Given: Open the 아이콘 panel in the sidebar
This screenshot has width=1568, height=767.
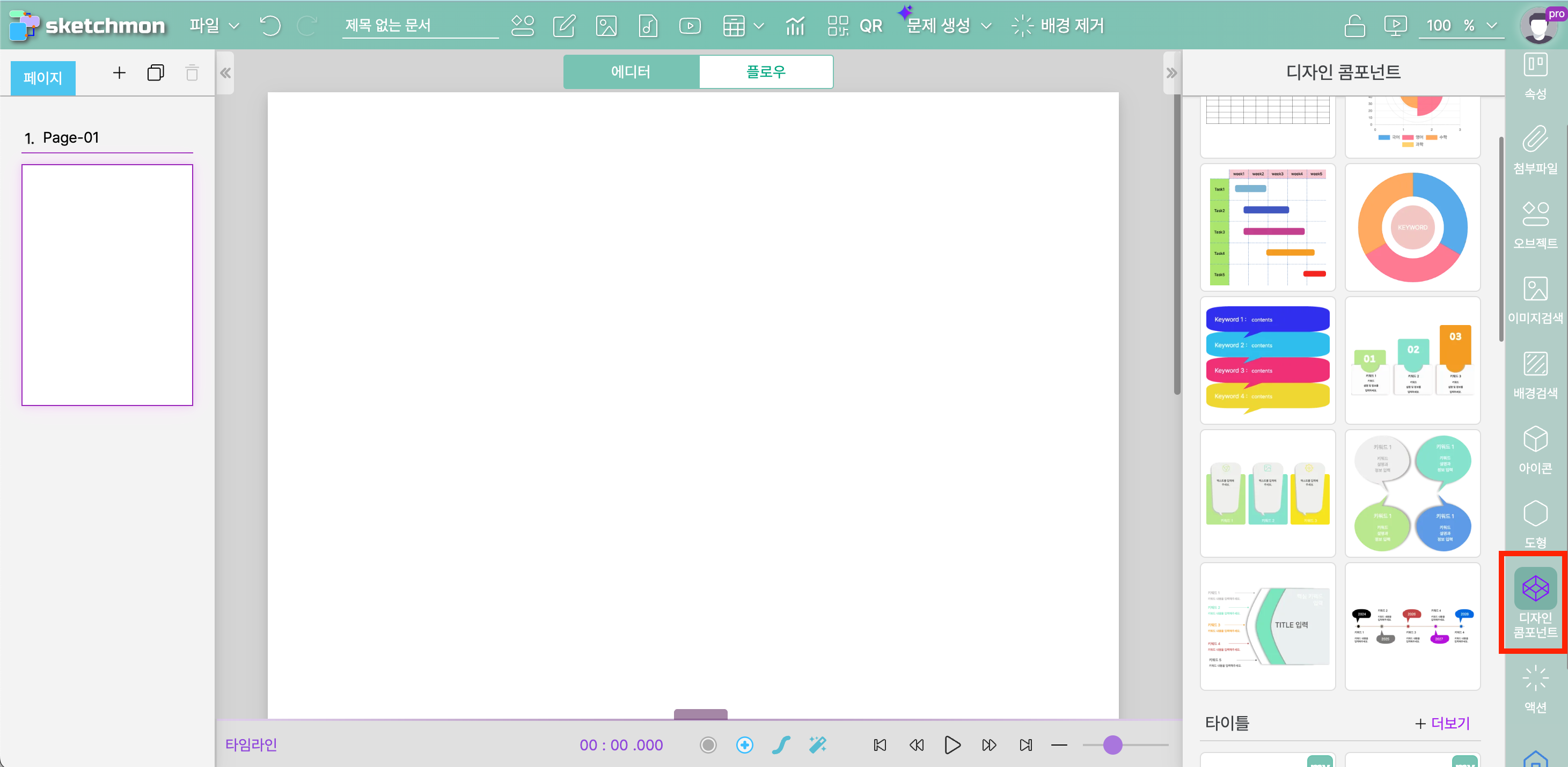Looking at the screenshot, I should [x=1535, y=451].
